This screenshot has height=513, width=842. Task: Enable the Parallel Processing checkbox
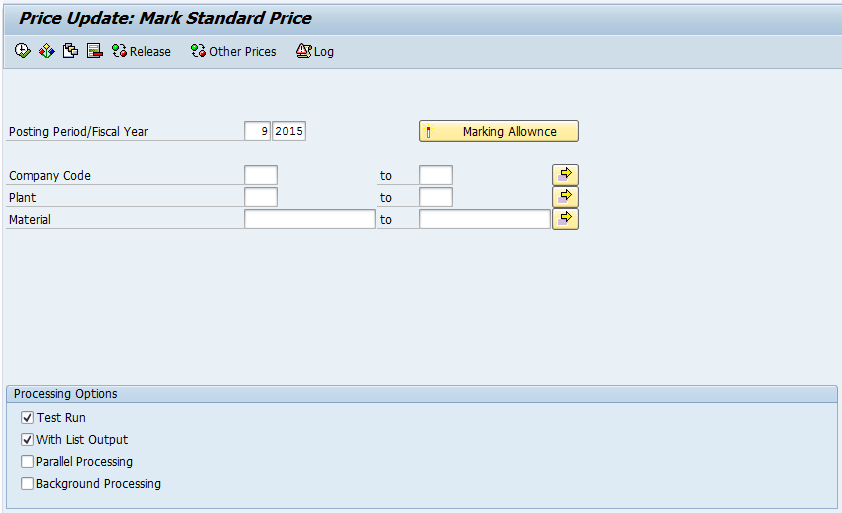[27, 461]
